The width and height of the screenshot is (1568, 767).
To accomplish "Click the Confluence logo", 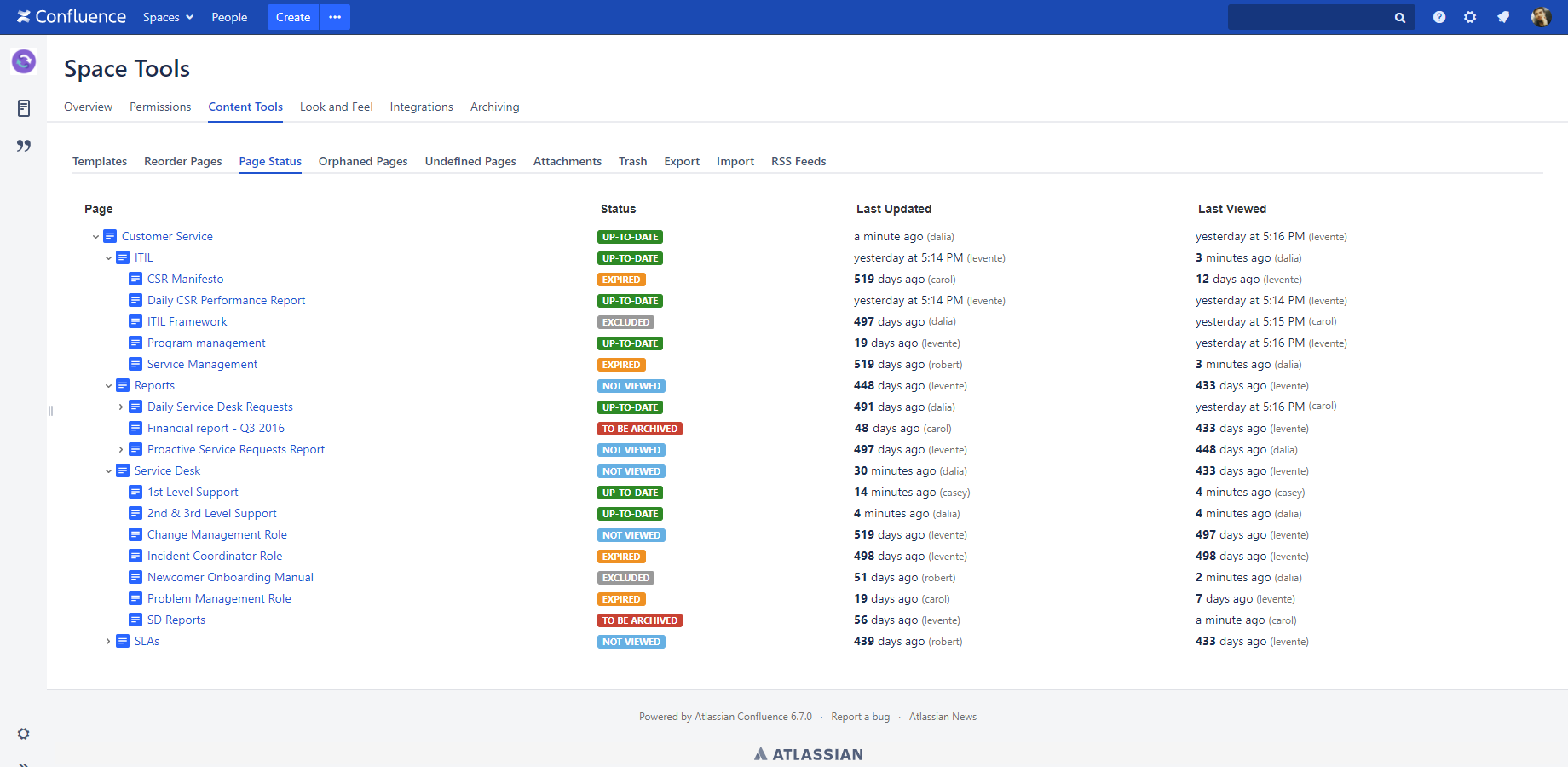I will point(72,16).
